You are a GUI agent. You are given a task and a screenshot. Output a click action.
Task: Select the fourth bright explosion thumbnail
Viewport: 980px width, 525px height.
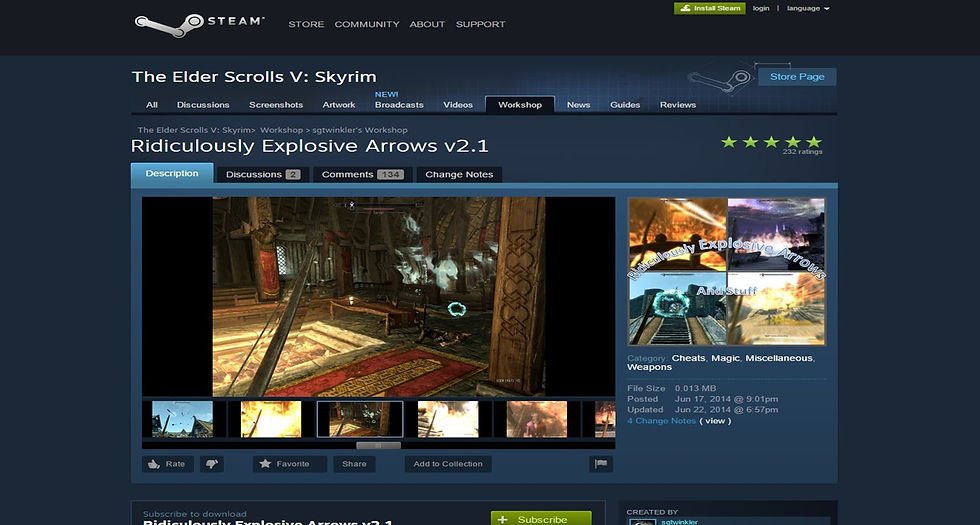pos(448,419)
